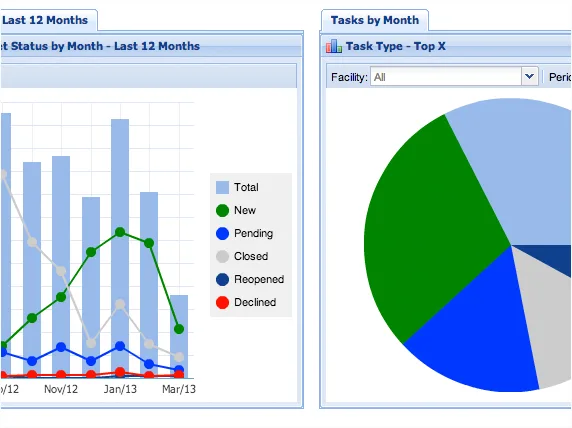
Task: Click the Reopened dark blue legend marker
Action: coord(222,279)
